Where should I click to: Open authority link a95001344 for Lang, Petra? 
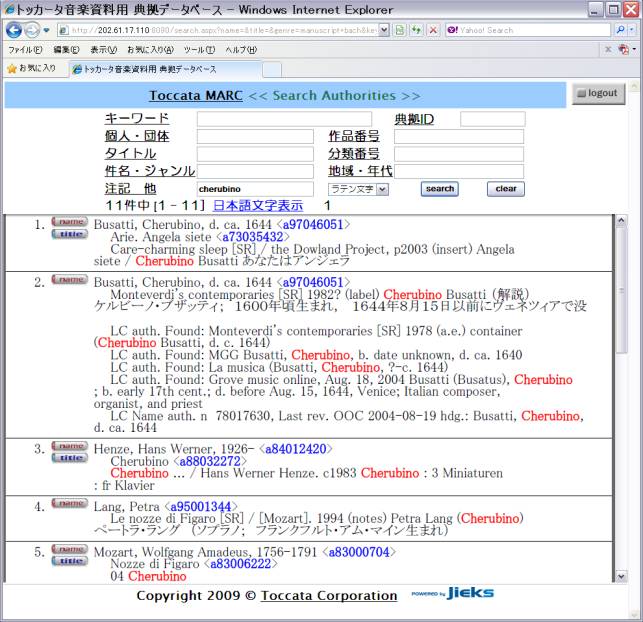tap(201, 507)
